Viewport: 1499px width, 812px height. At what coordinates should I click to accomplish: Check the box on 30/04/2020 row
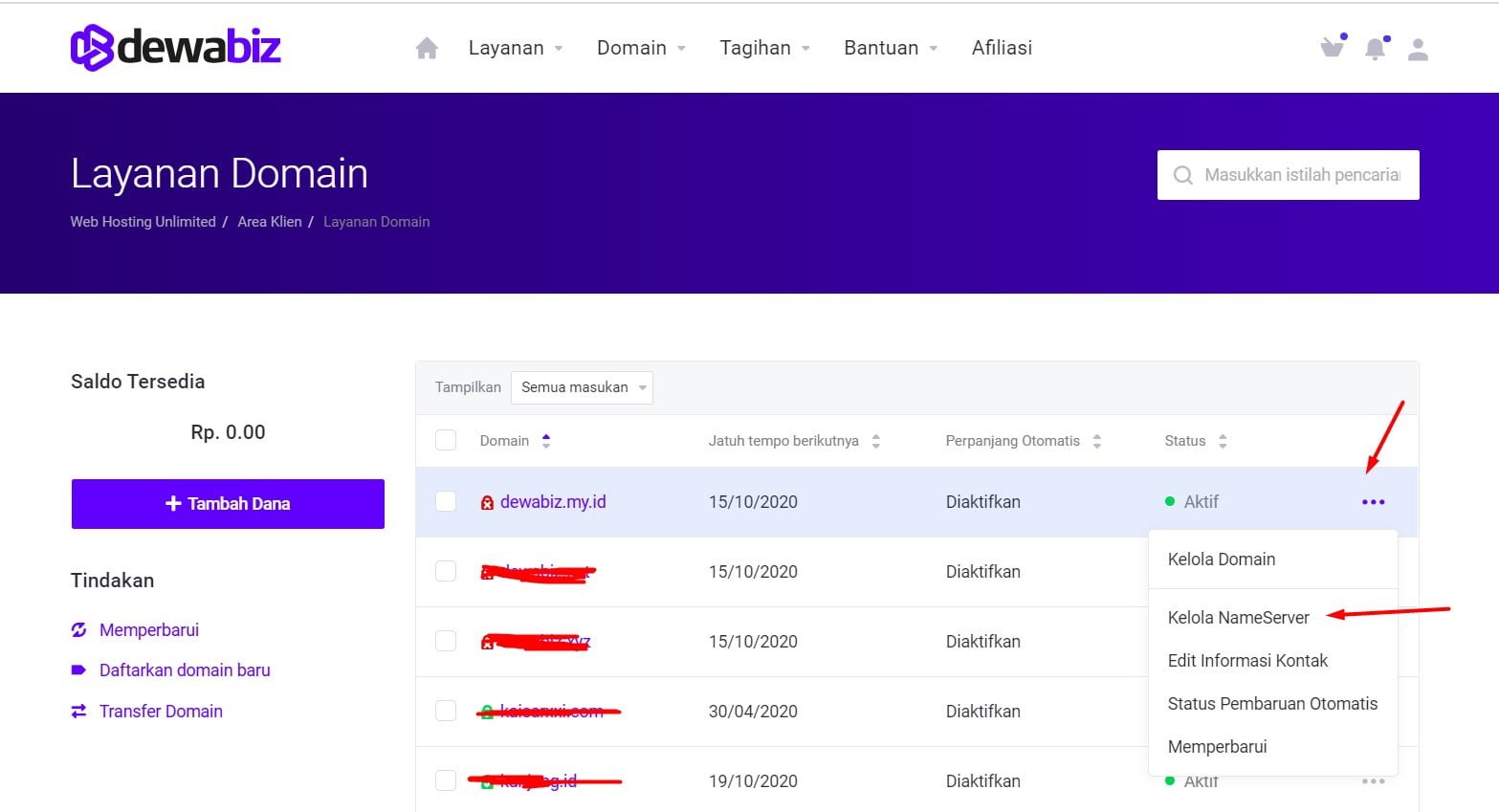tap(446, 711)
